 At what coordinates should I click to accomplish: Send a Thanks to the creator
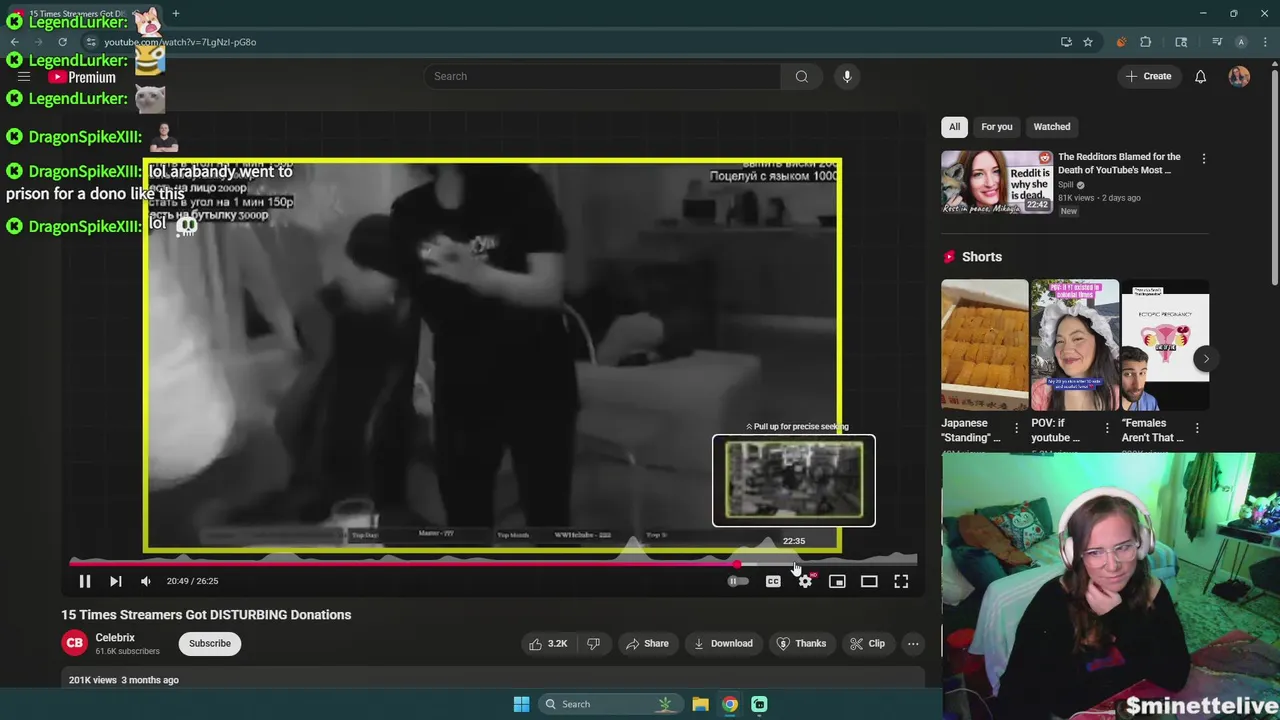pyautogui.click(x=802, y=643)
